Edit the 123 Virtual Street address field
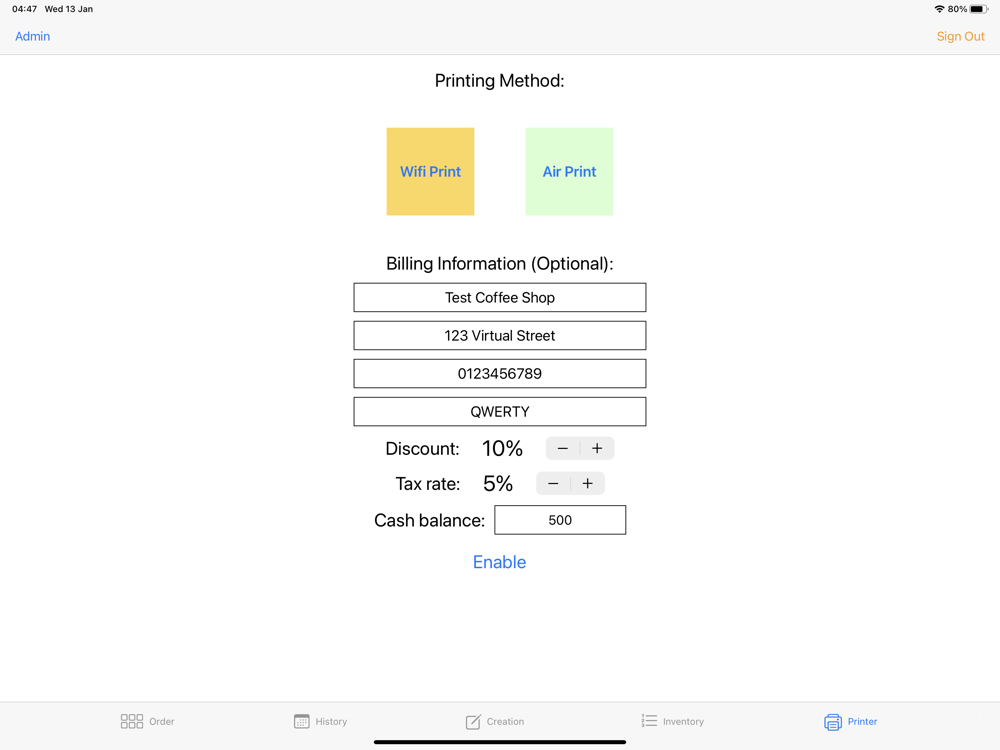This screenshot has height=750, width=1000. pyautogui.click(x=500, y=335)
